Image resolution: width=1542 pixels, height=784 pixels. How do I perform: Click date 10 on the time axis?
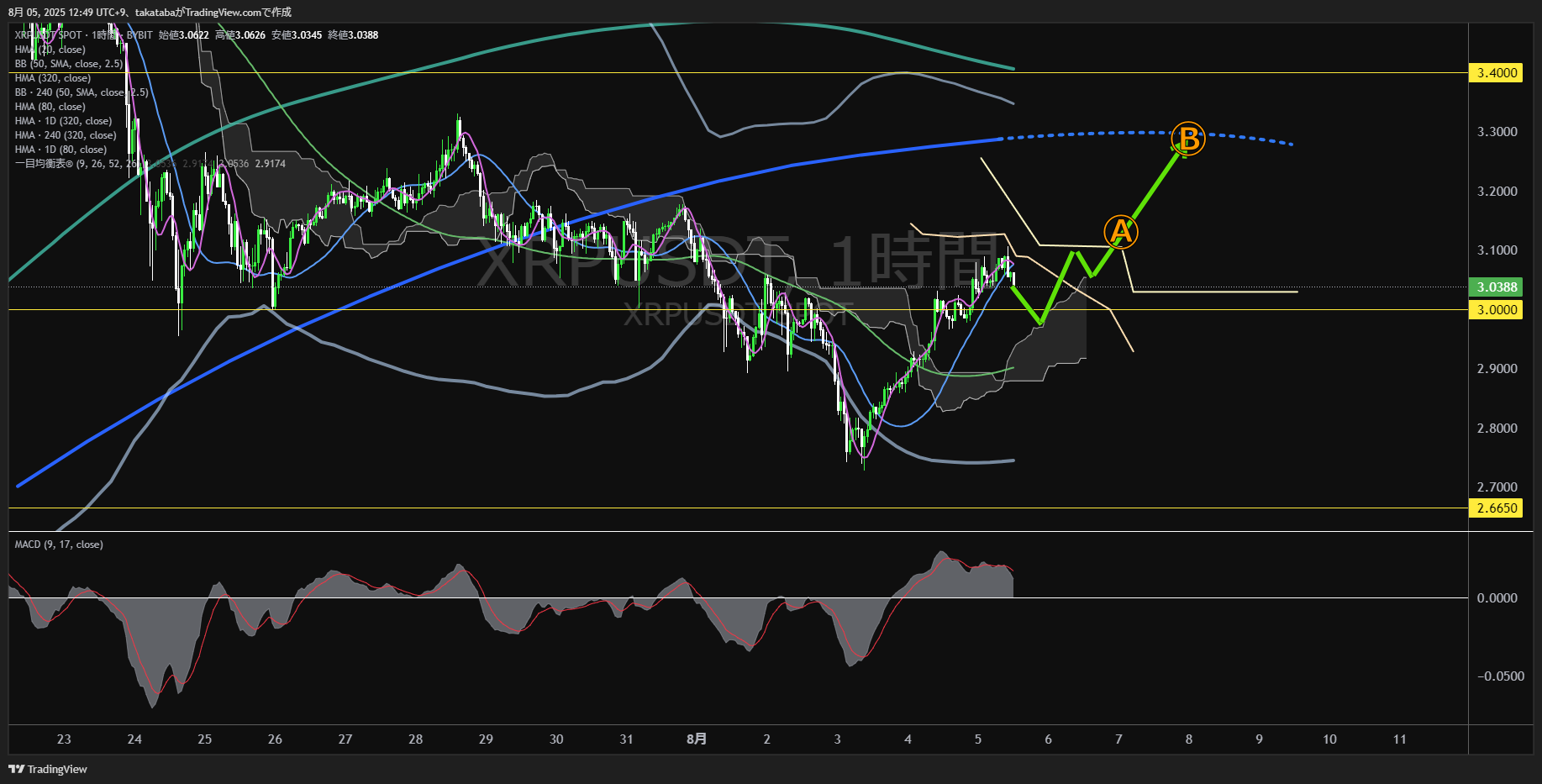[x=1329, y=739]
